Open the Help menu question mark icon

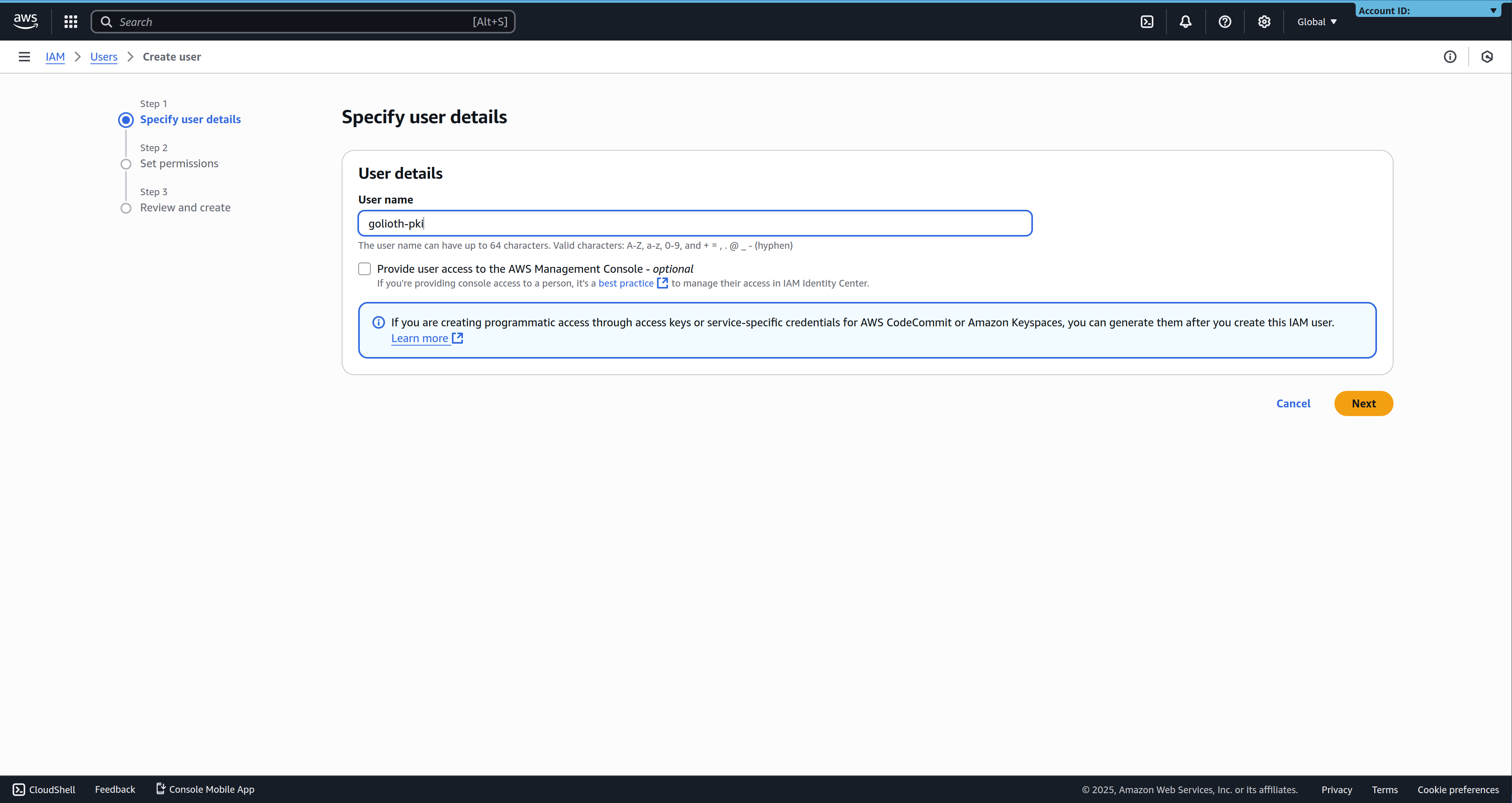(x=1225, y=22)
